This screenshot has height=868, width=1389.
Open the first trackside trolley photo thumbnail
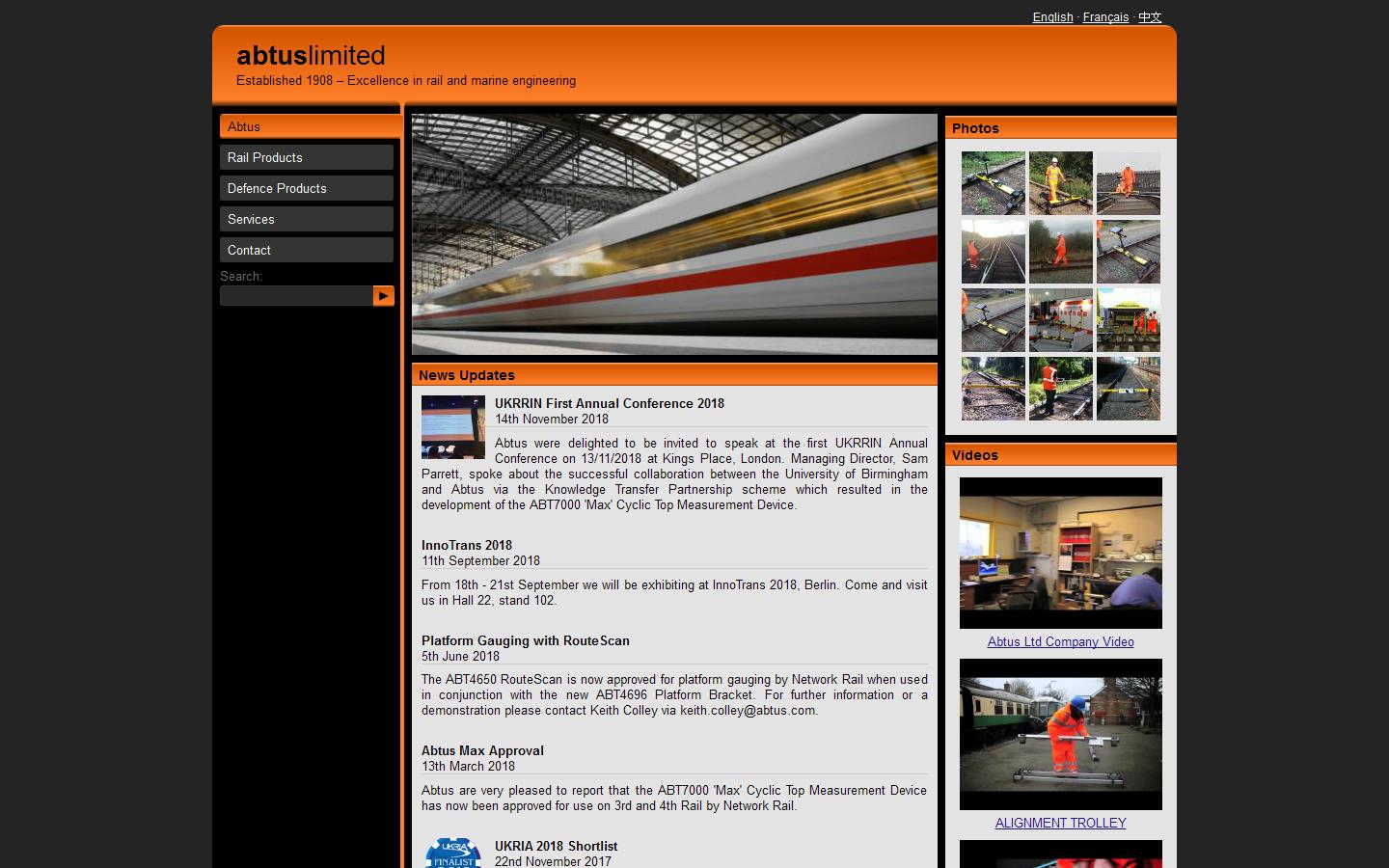[993, 183]
